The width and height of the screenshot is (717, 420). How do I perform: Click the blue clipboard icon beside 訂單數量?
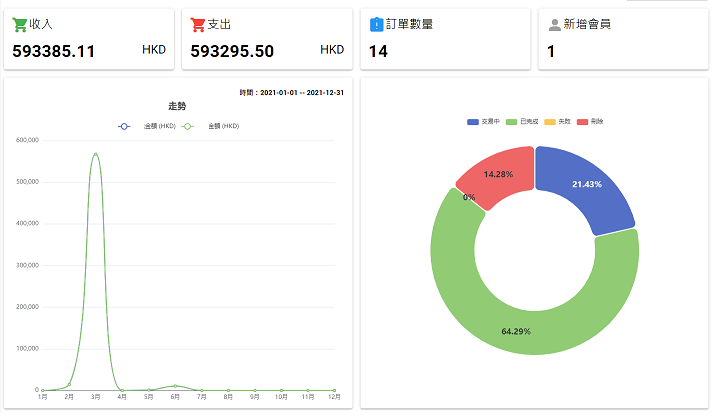coord(376,24)
